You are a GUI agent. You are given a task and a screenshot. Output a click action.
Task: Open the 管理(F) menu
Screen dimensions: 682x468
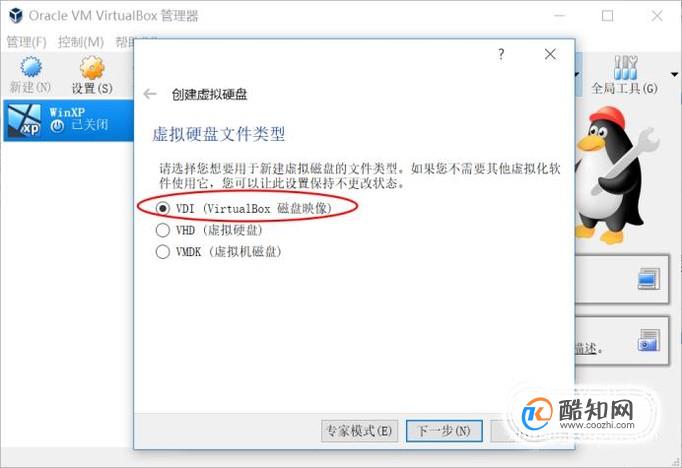pyautogui.click(x=27, y=42)
